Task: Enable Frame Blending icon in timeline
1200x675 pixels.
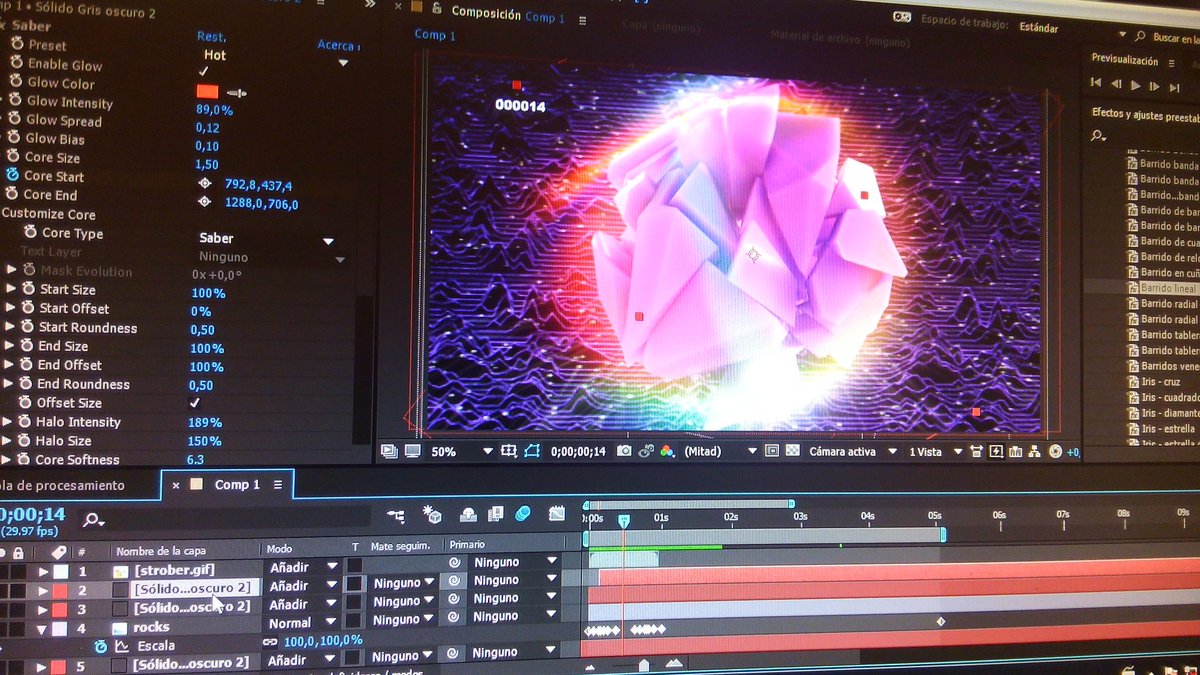Action: [x=495, y=514]
